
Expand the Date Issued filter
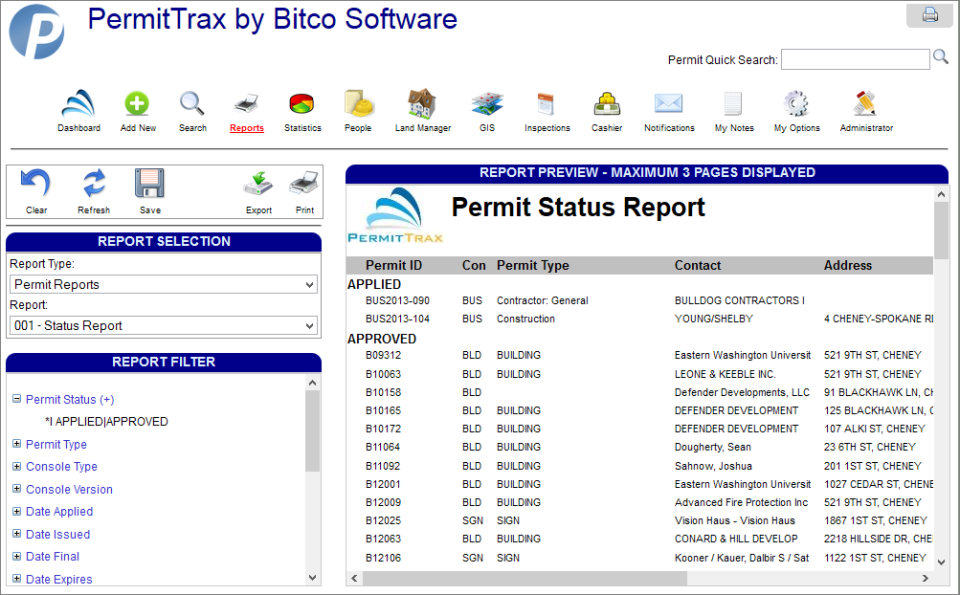click(x=17, y=534)
